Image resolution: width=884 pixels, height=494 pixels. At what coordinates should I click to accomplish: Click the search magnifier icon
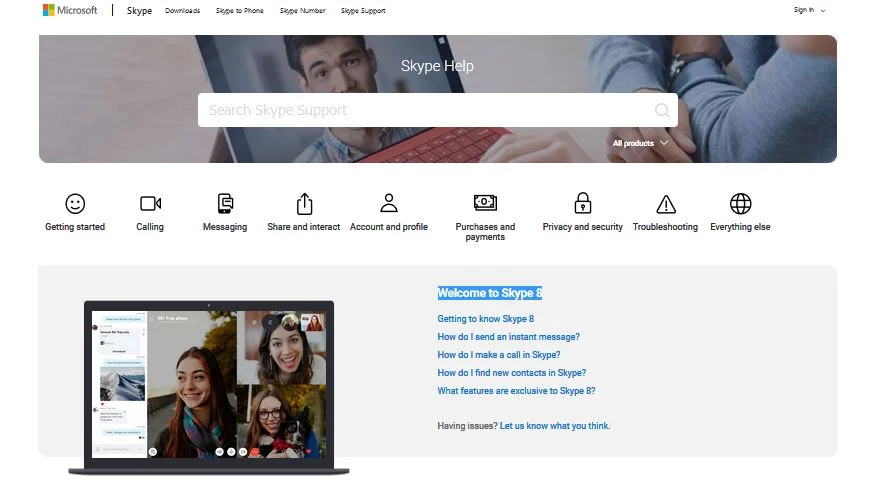(662, 110)
